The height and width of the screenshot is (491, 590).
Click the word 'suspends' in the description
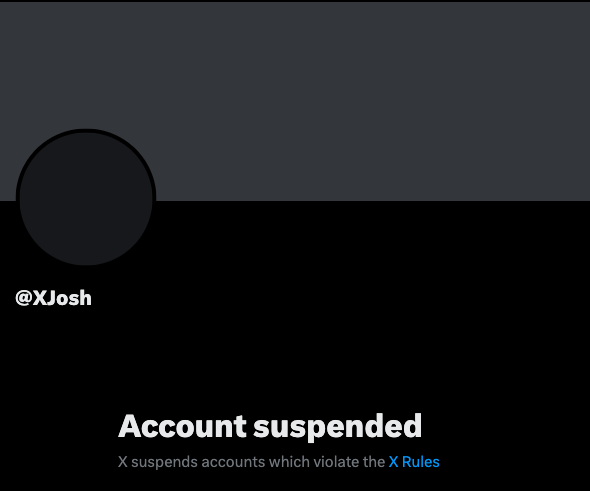pyautogui.click(x=164, y=462)
